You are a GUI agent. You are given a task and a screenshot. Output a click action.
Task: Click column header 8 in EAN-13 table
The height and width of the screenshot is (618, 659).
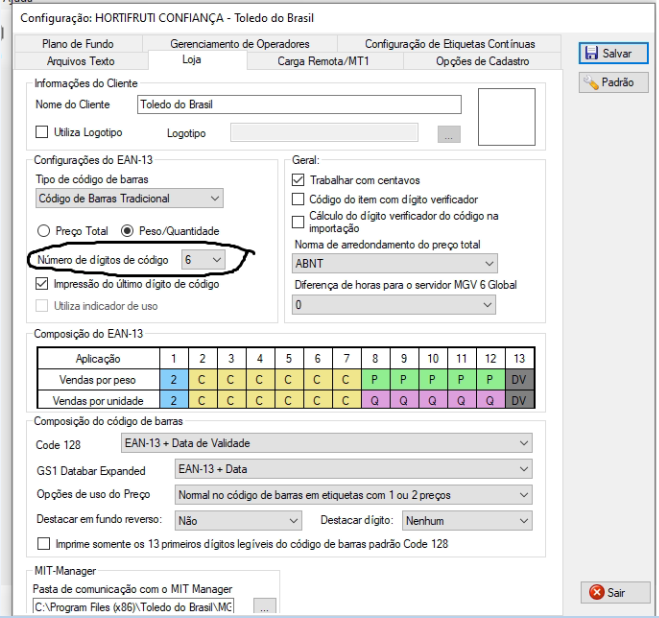(375, 359)
